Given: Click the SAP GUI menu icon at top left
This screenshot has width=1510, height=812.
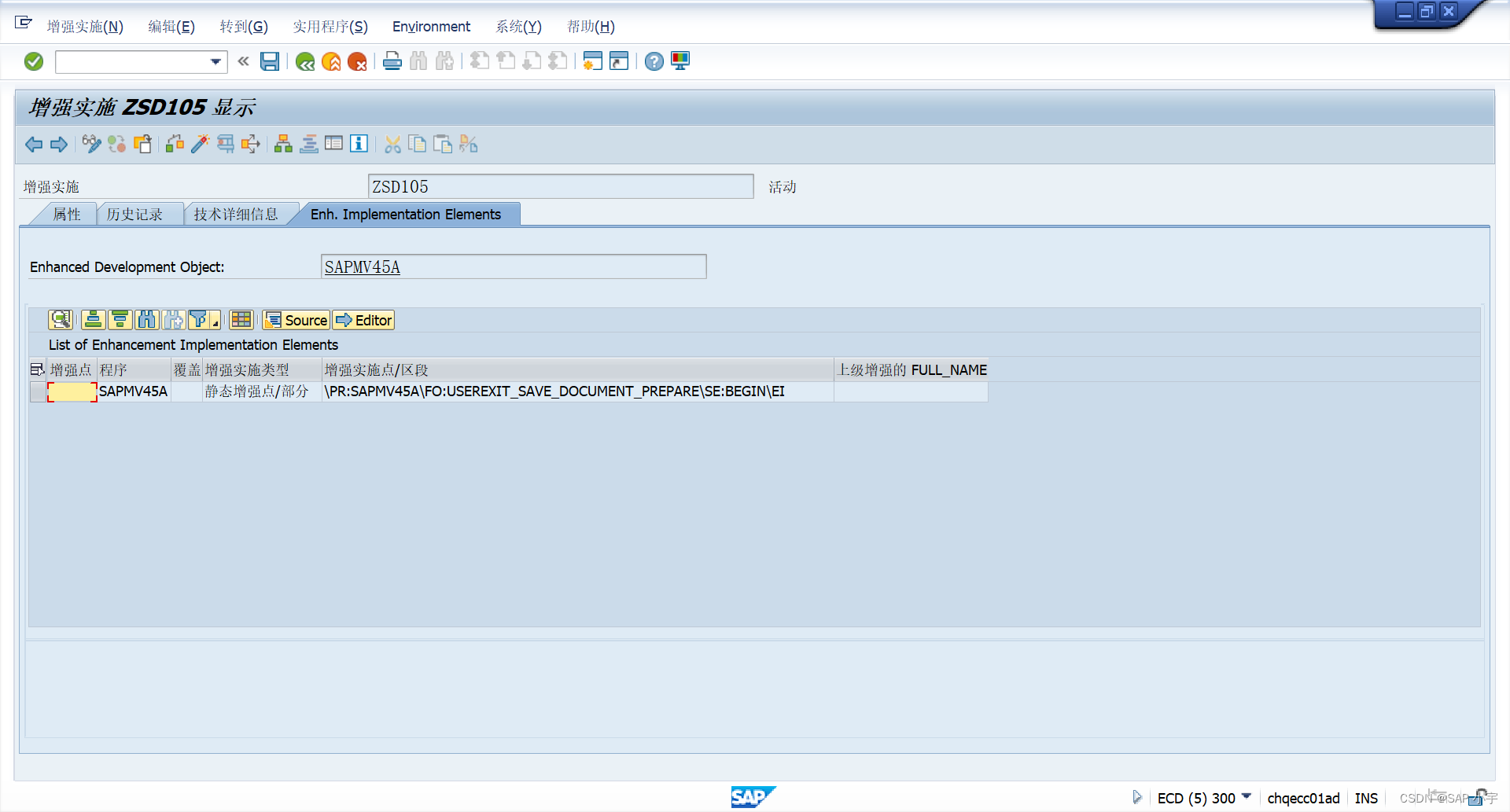Looking at the screenshot, I should coord(24,22).
